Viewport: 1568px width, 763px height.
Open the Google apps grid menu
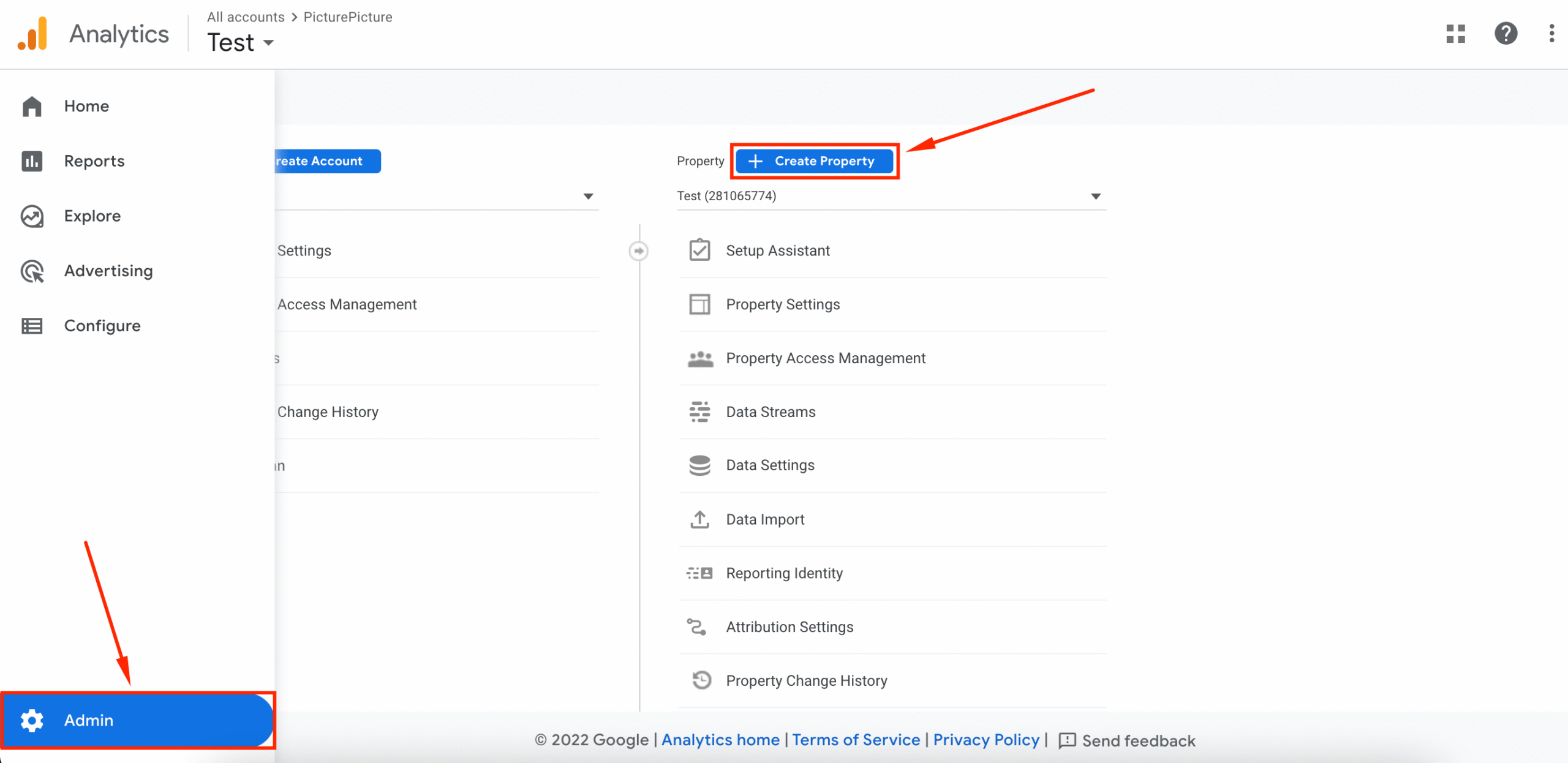(1456, 34)
